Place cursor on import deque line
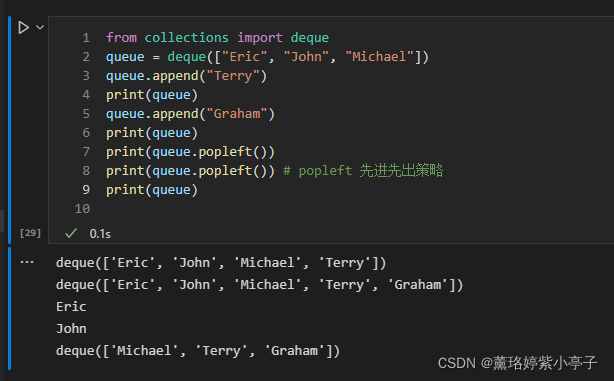The width and height of the screenshot is (614, 381). [217, 38]
